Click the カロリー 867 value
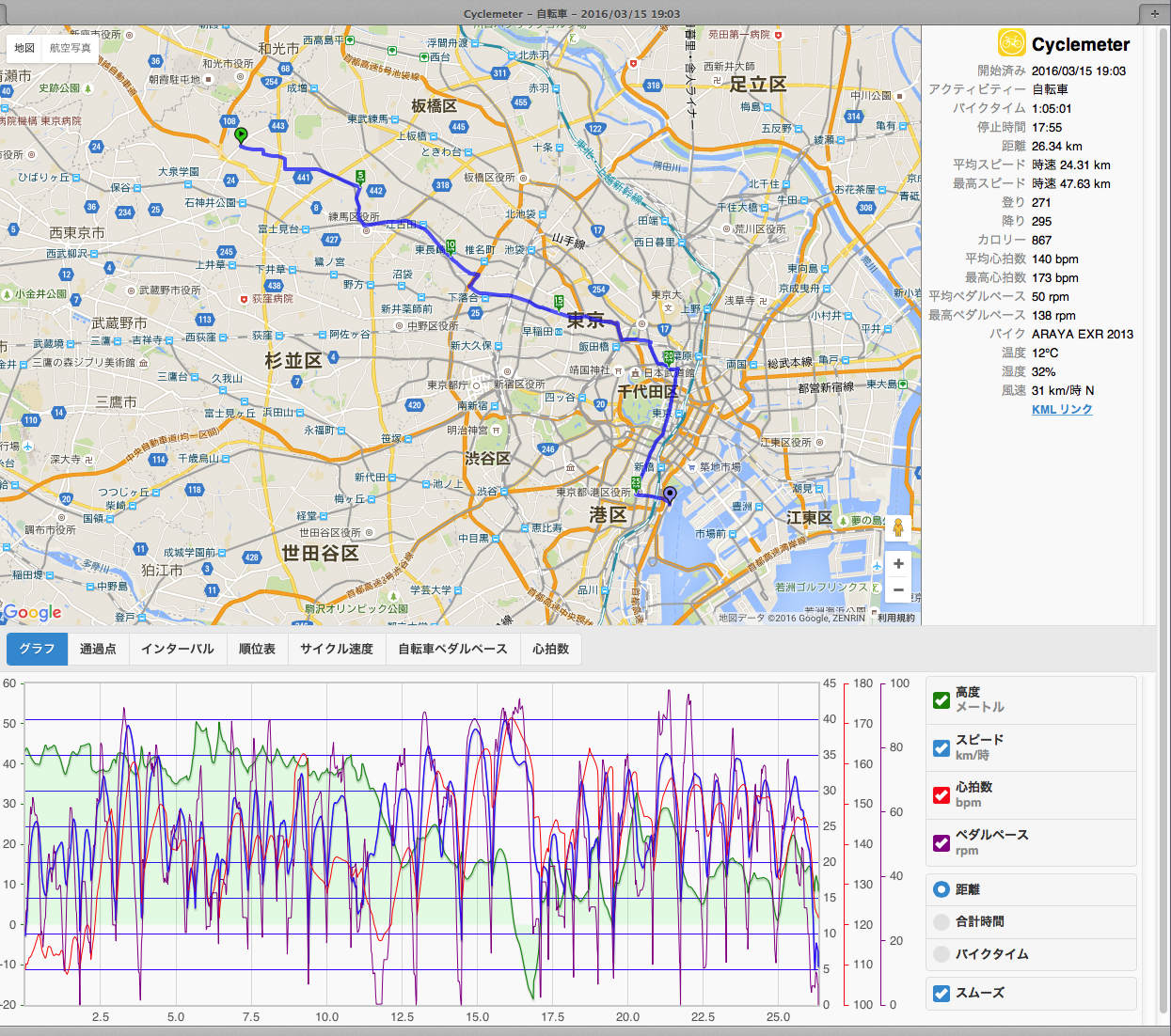 (1042, 240)
